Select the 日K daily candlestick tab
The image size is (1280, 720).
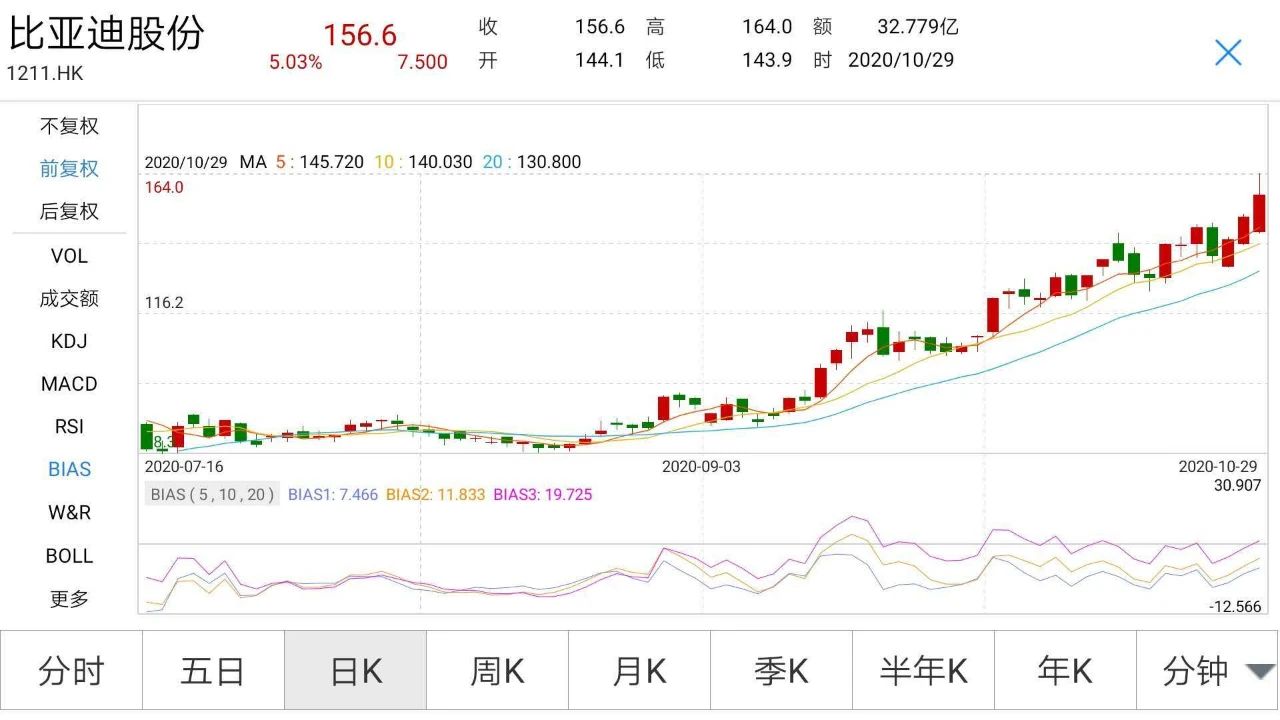point(356,671)
